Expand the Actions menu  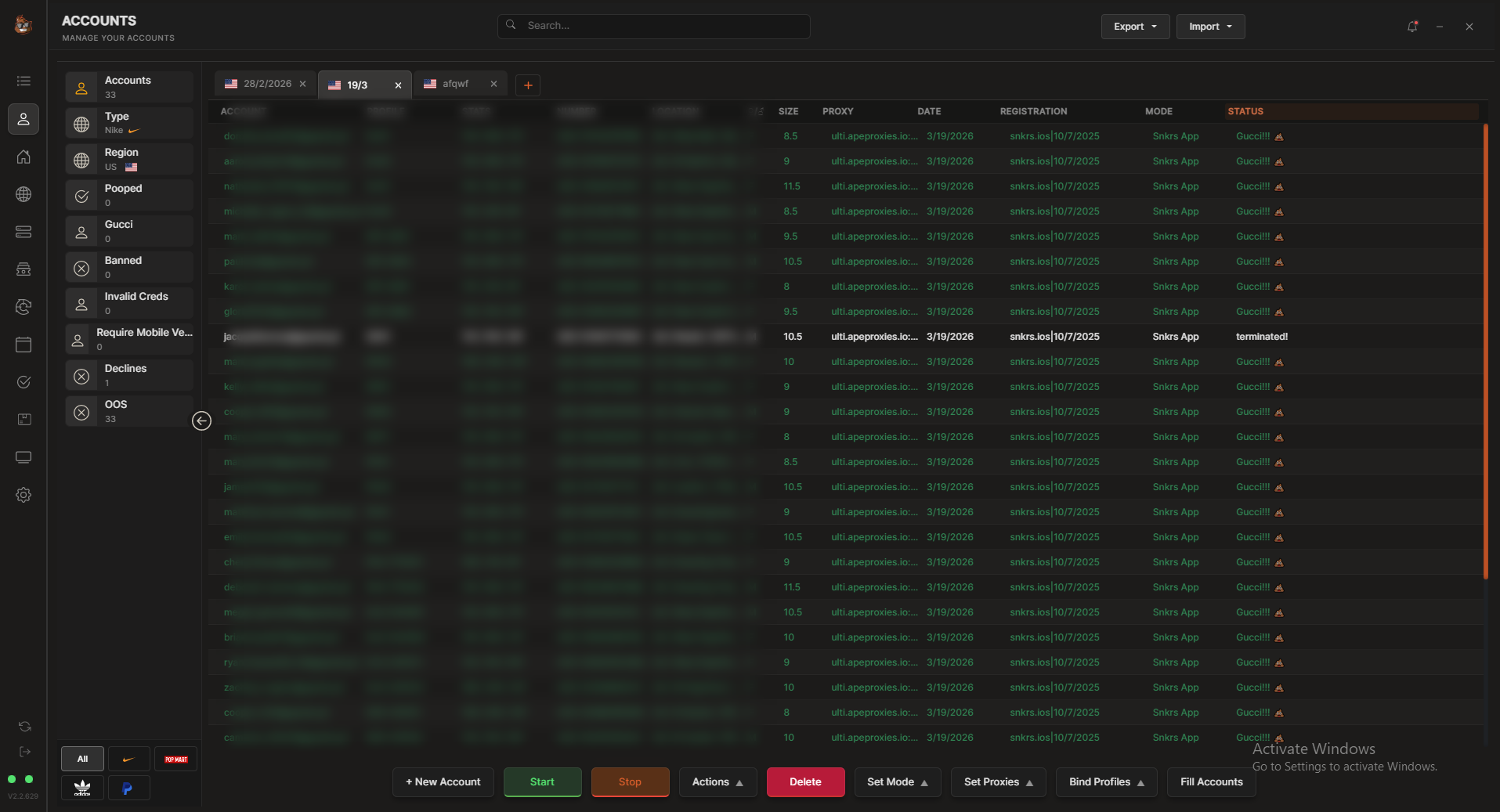pyautogui.click(x=717, y=782)
